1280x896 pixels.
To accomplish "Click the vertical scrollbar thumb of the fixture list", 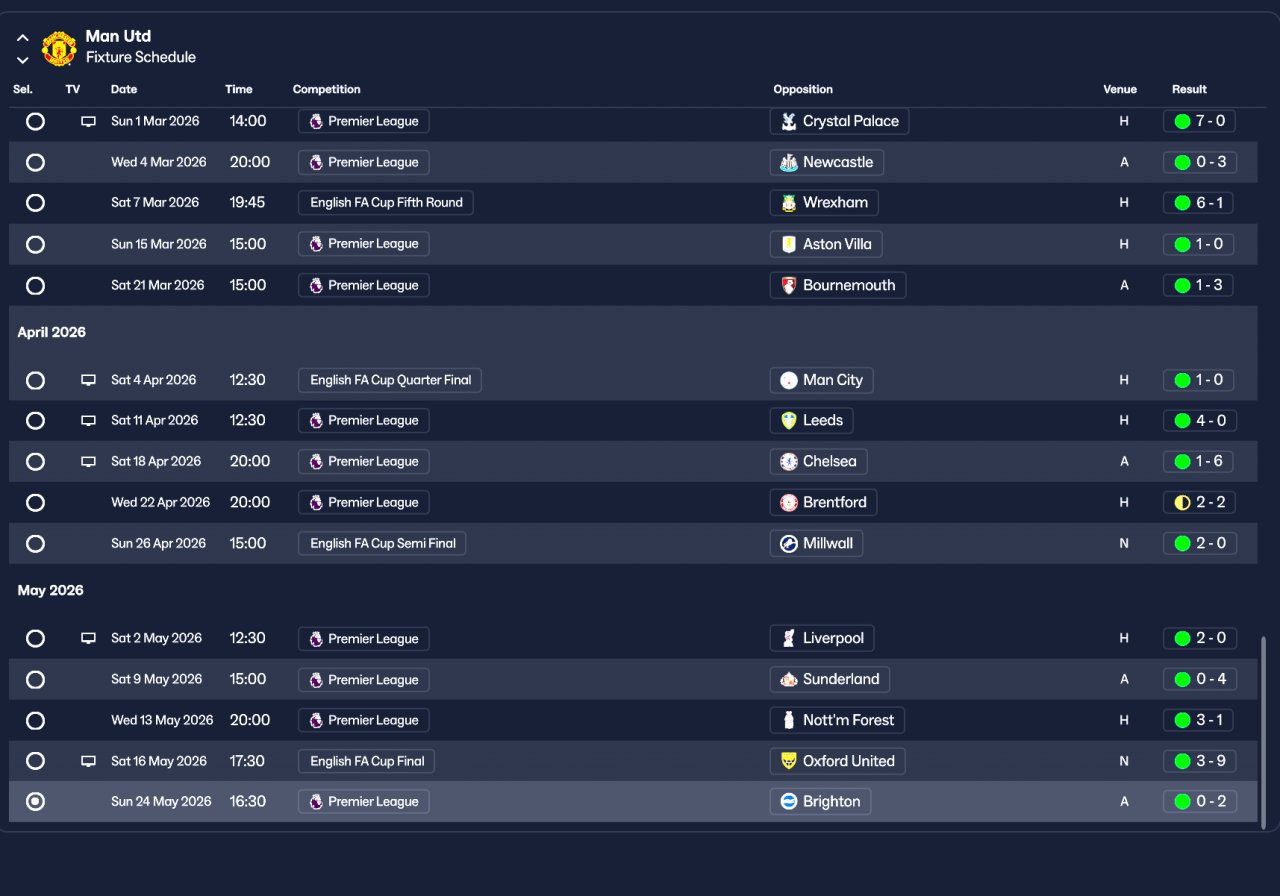I will (1263, 733).
